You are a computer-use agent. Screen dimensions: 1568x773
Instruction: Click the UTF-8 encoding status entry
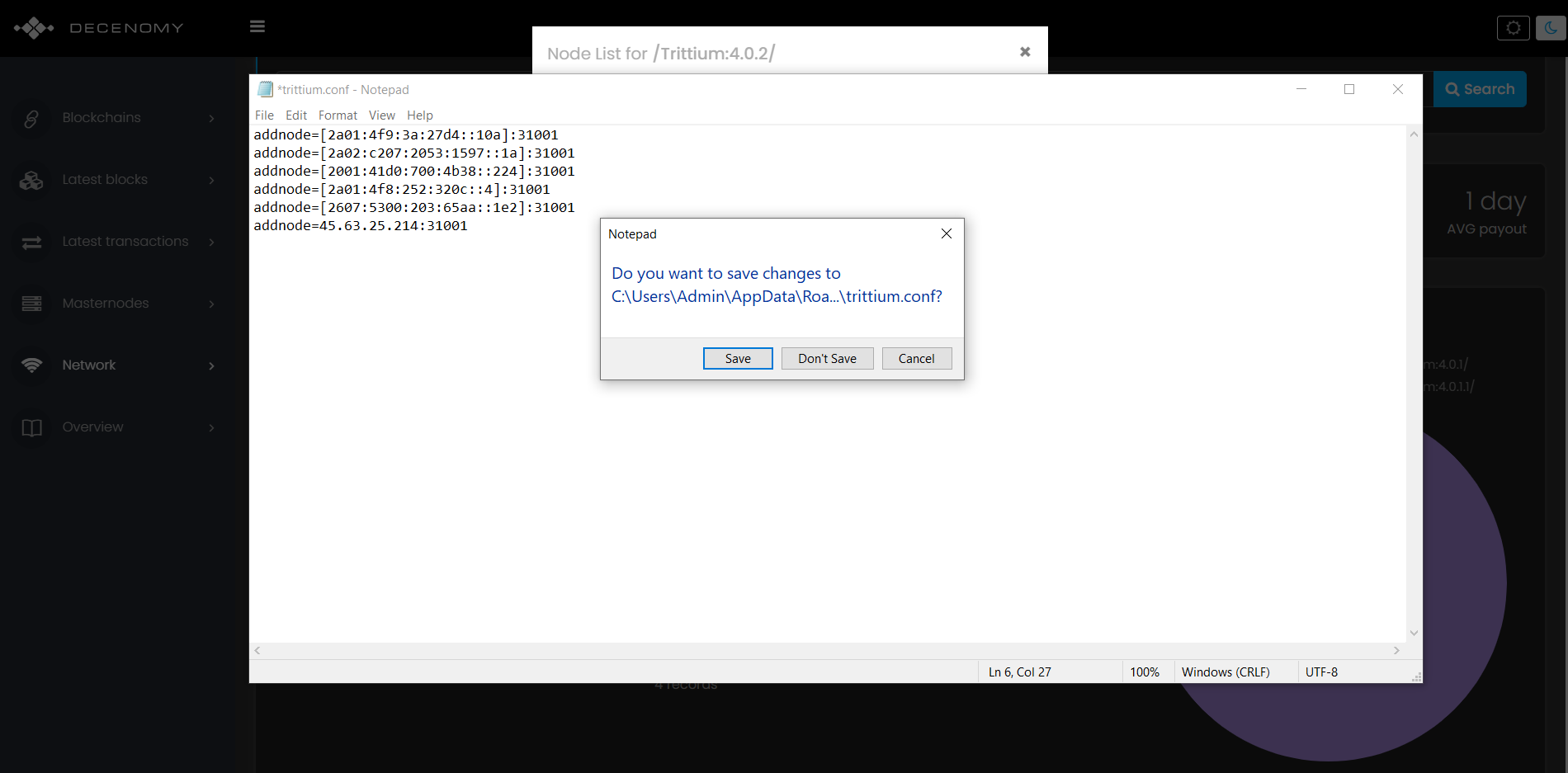coord(1321,672)
